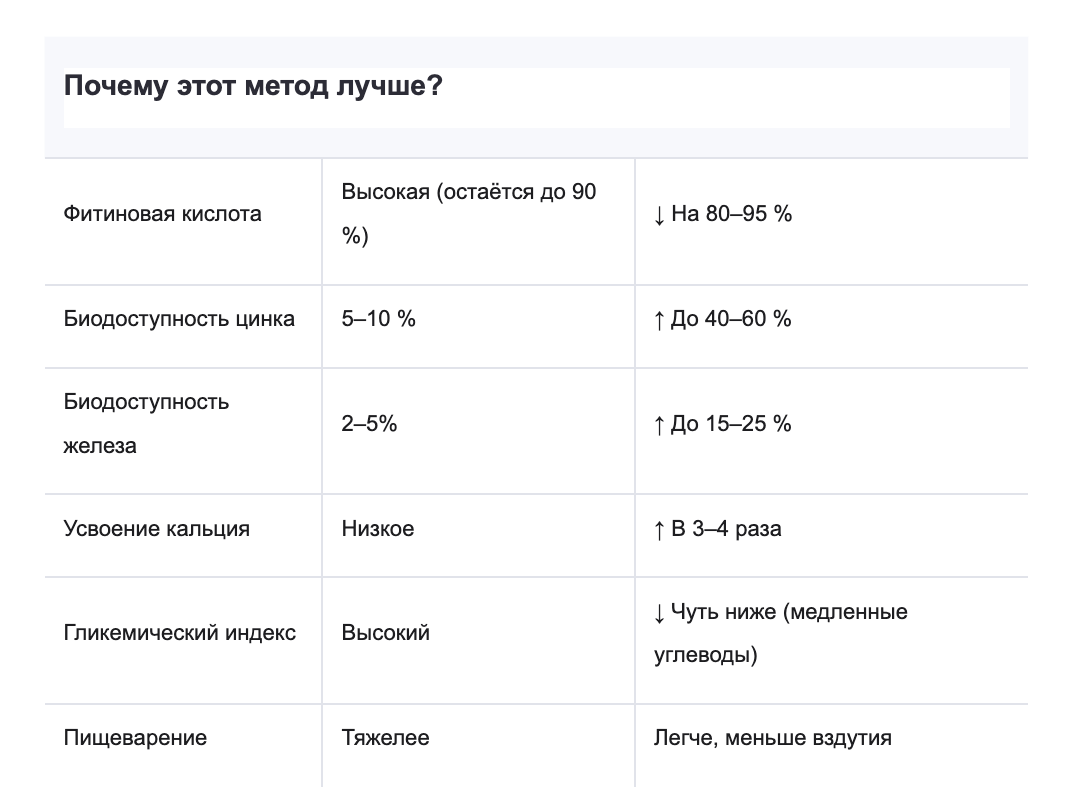1082x806 pixels.
Task: Select the 'Пищеварение' row label
Action: pyautogui.click(x=135, y=738)
